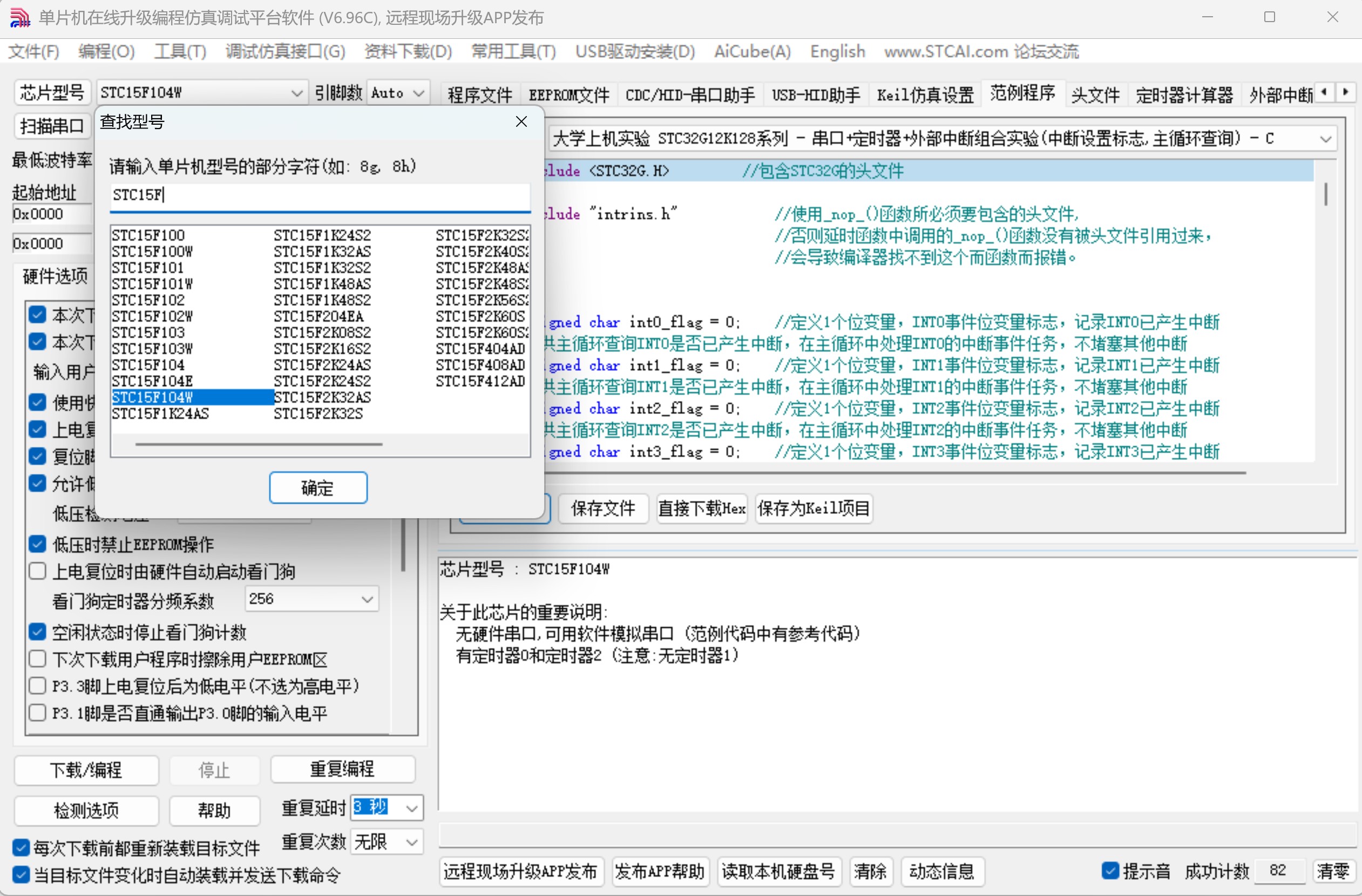Open the 看门狗定时器分频系数 256 dropdown
The height and width of the screenshot is (896, 1362).
tap(367, 599)
